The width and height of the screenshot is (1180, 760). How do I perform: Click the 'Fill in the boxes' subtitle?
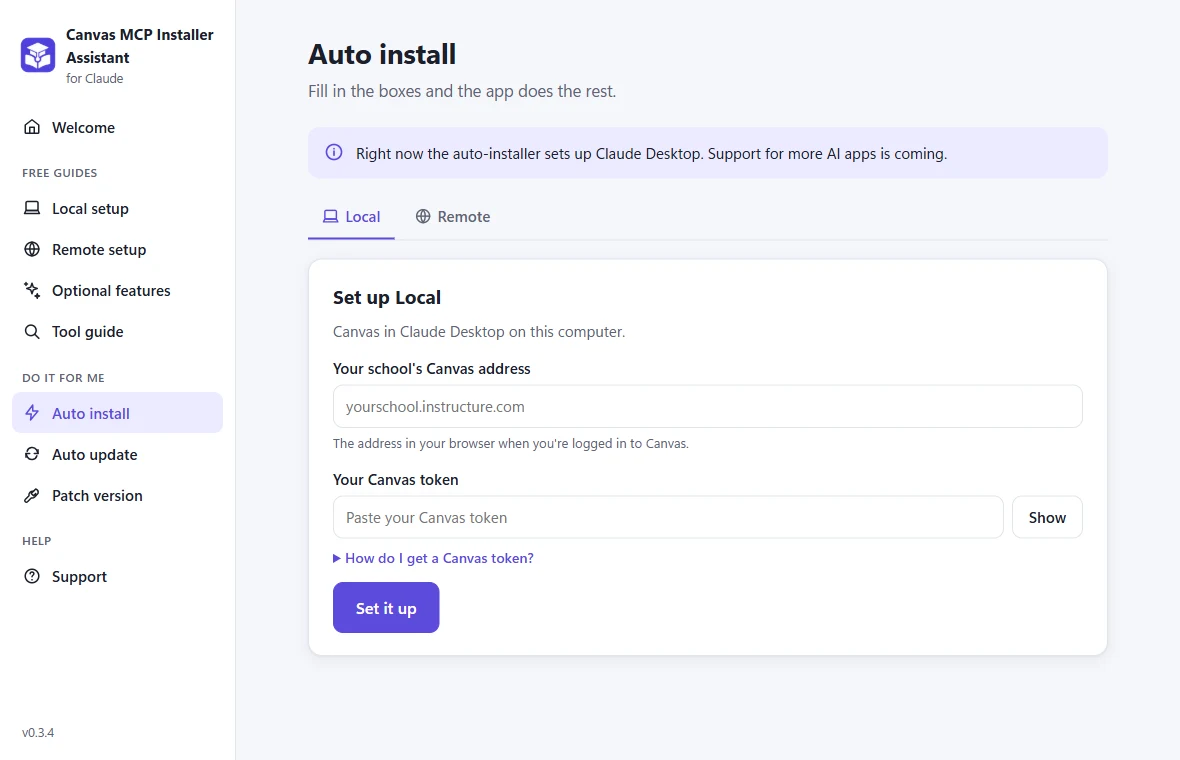(x=462, y=91)
